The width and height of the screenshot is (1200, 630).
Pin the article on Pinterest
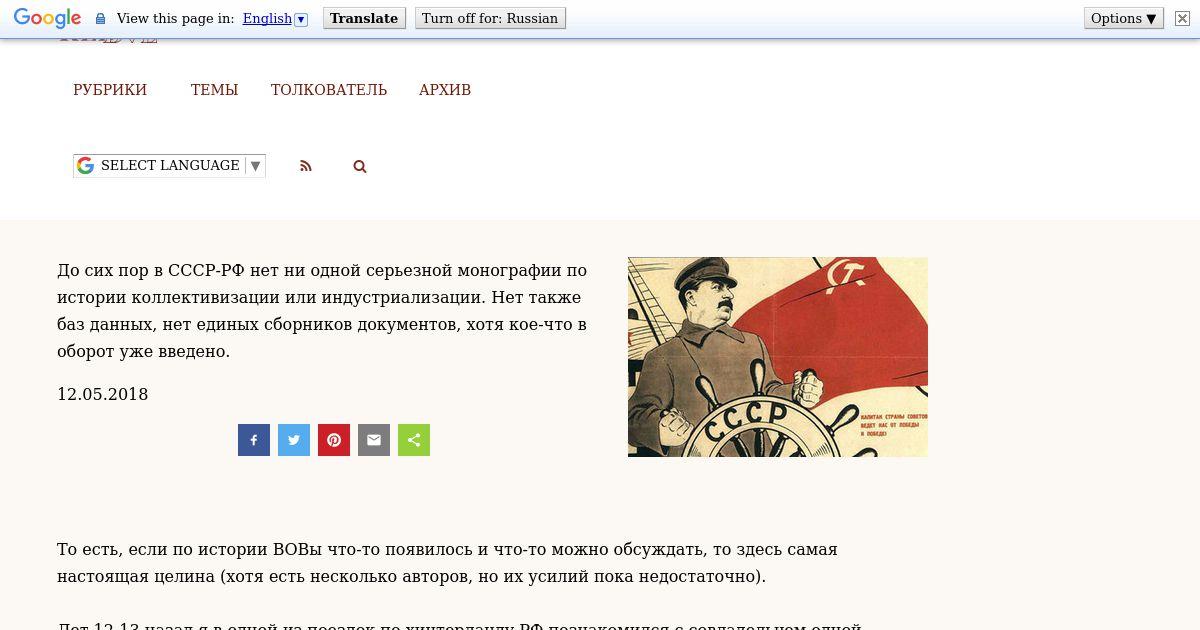334,440
